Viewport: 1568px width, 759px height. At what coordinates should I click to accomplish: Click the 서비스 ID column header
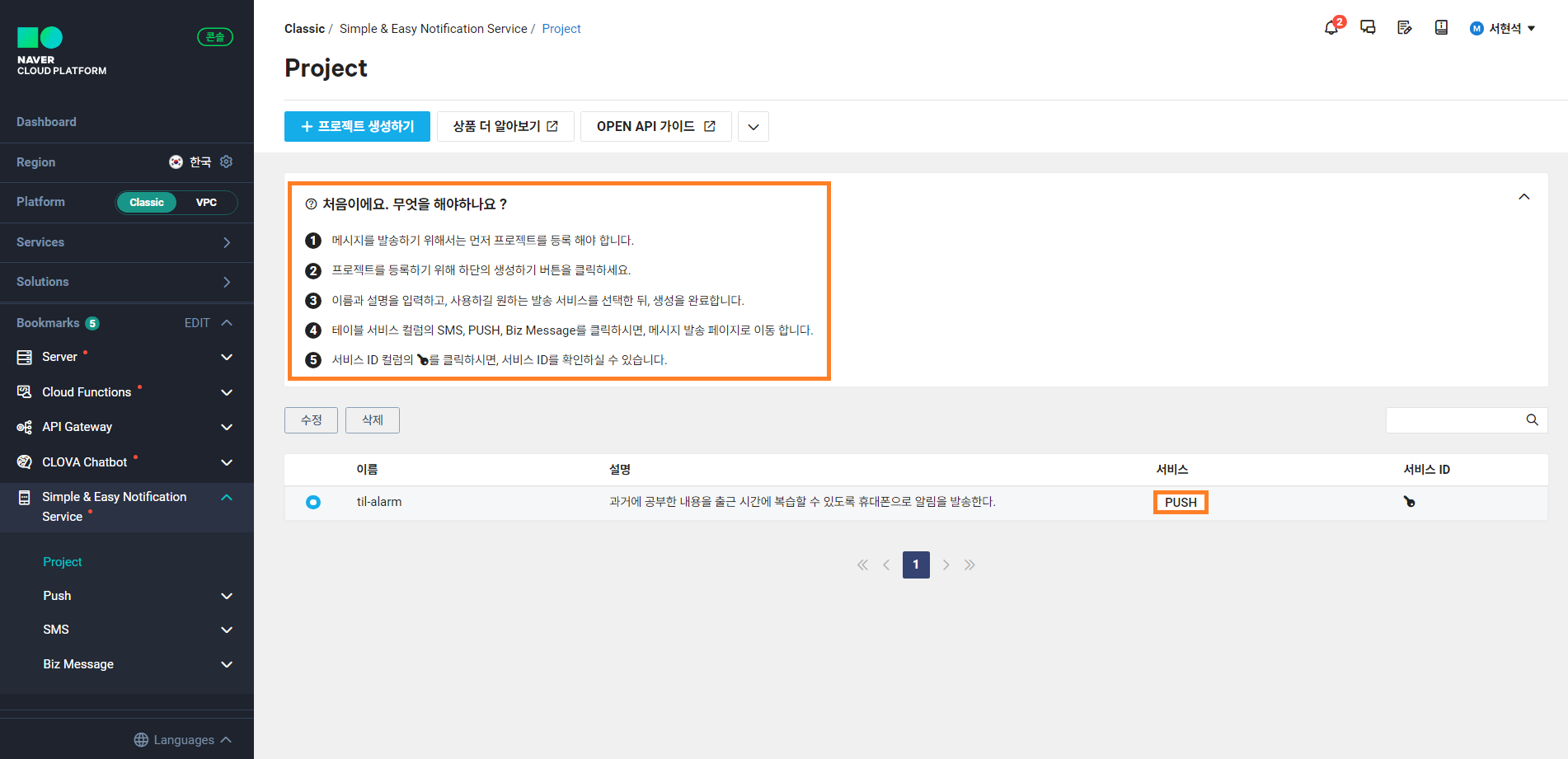(1427, 470)
